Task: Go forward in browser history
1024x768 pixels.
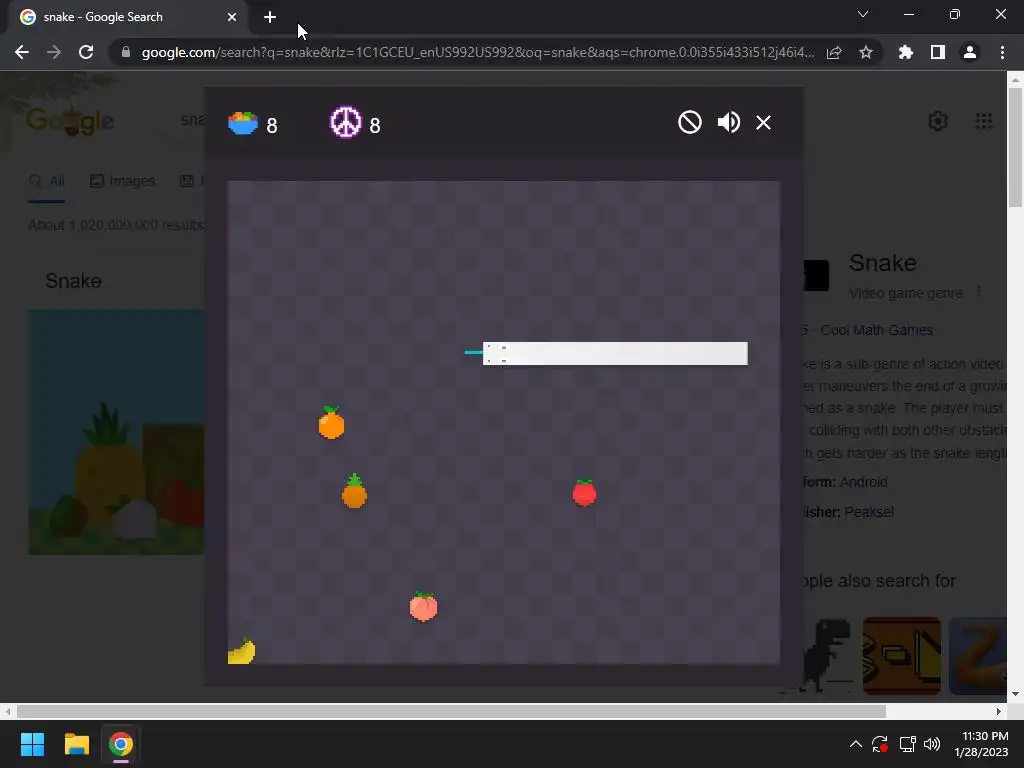Action: 54,52
